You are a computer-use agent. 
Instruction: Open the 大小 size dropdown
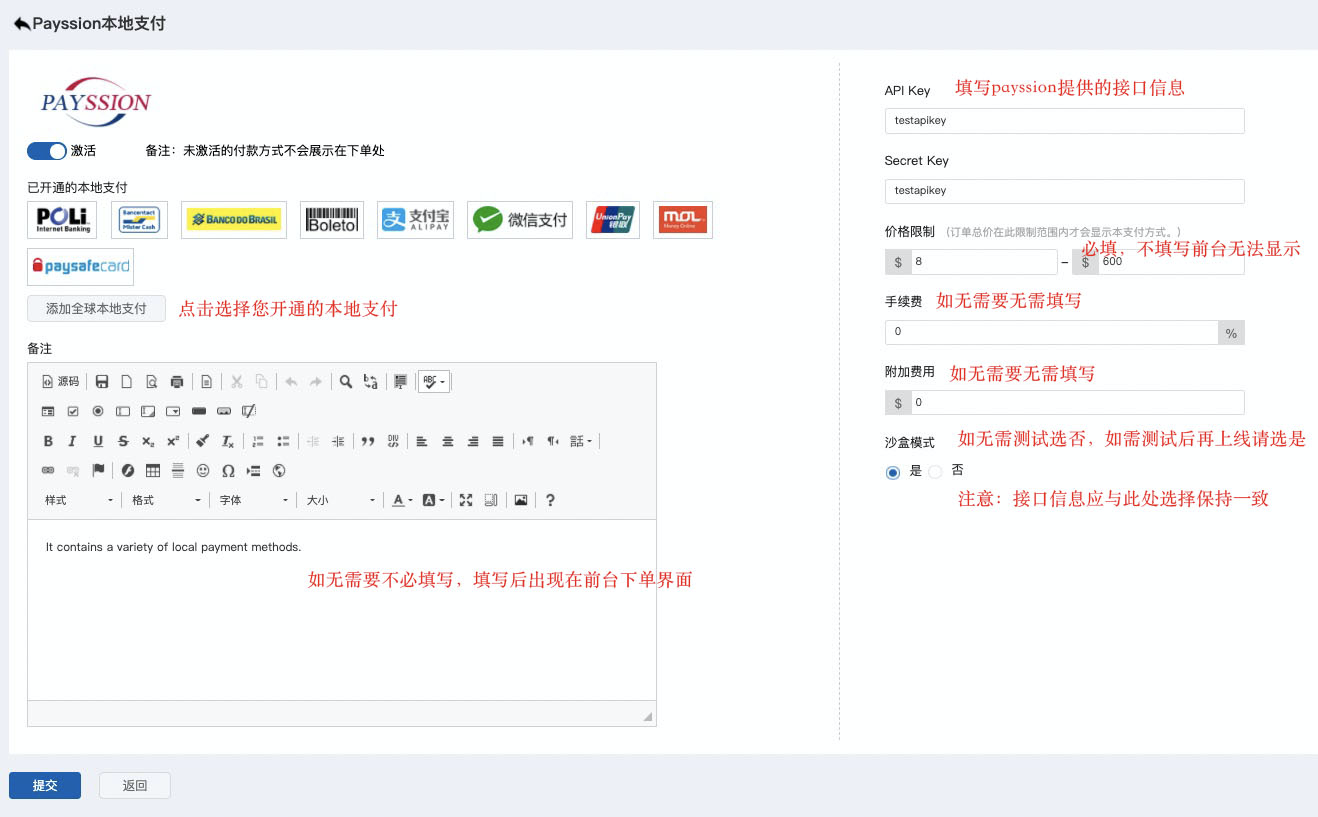point(341,500)
